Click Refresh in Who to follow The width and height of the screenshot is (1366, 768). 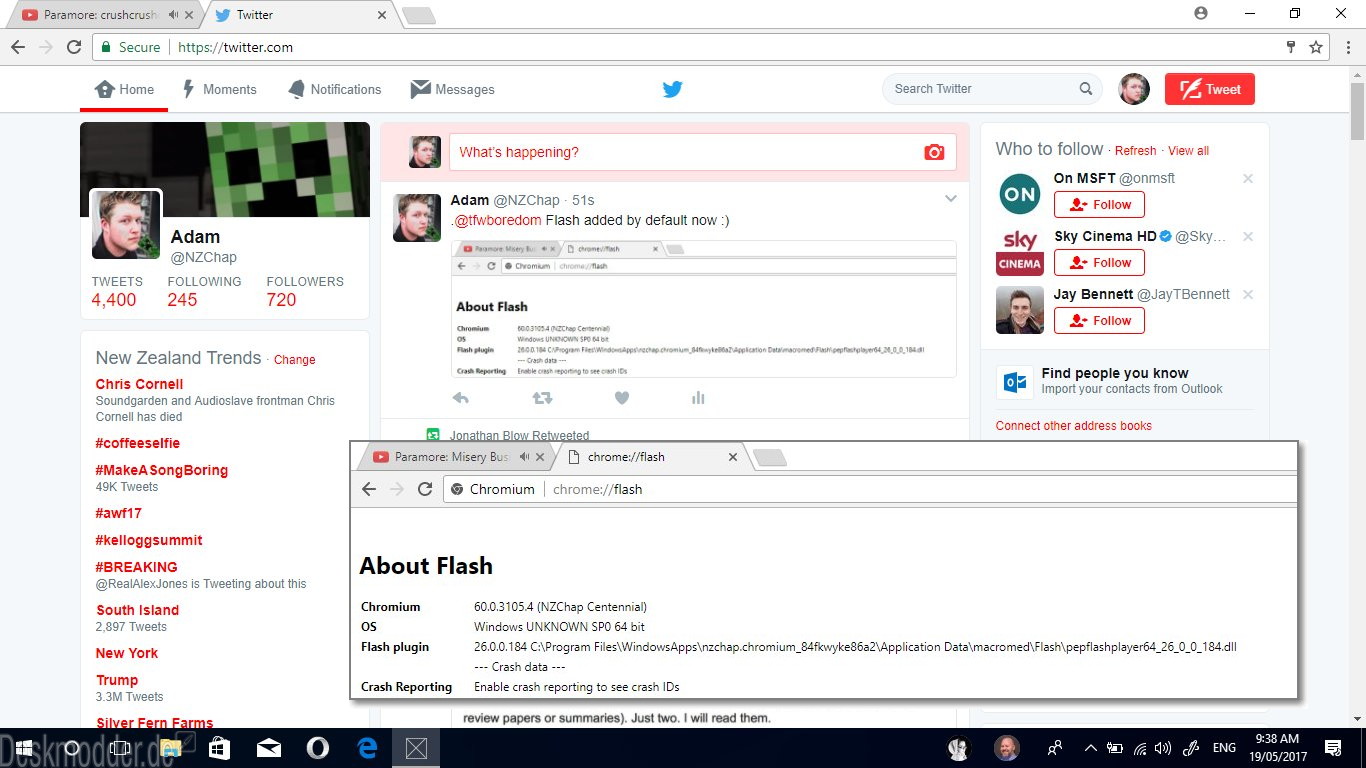tap(1135, 151)
